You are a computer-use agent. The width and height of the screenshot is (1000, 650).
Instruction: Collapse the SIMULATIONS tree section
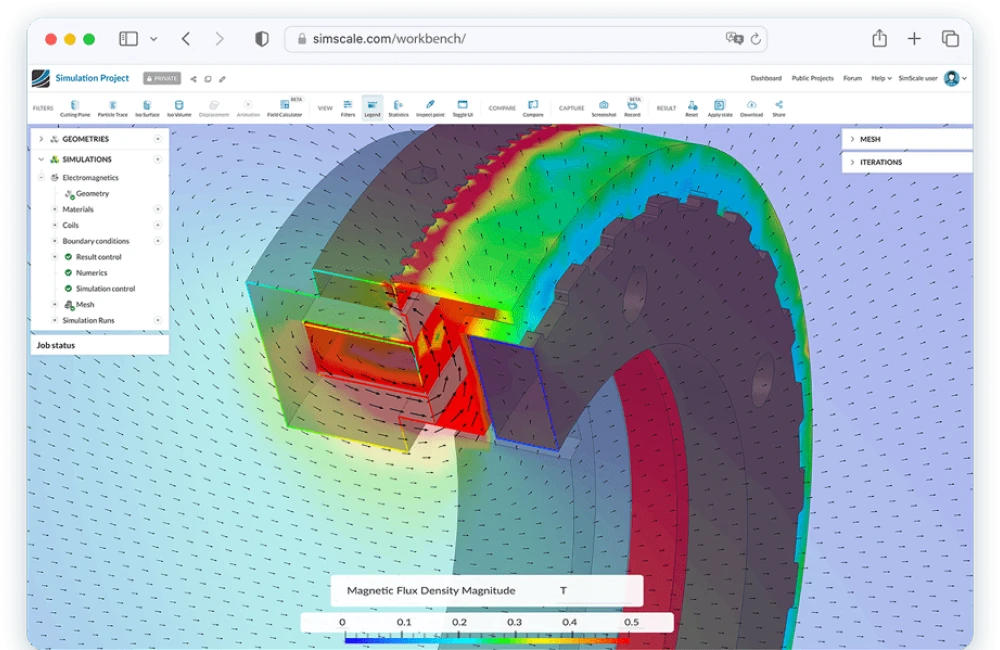(40, 158)
